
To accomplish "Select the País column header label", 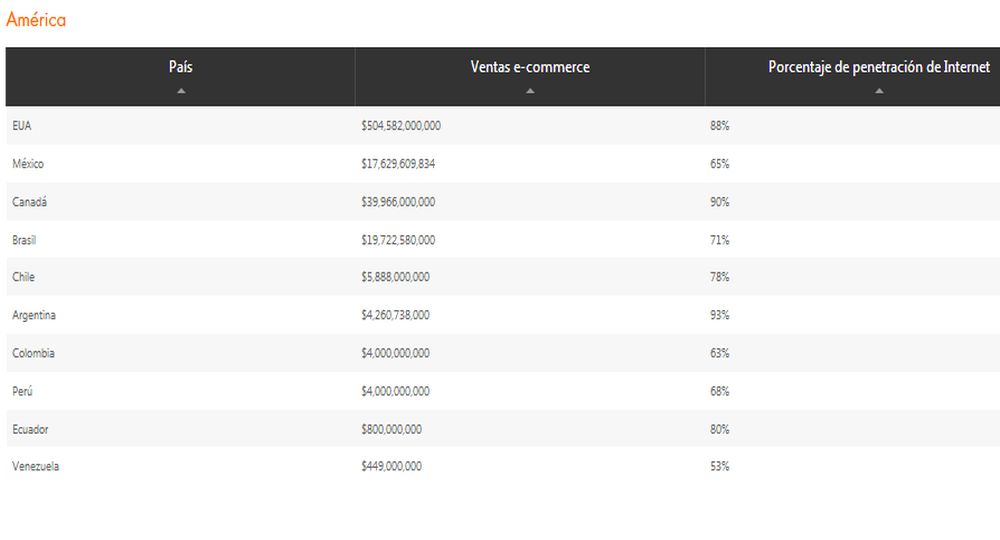I will pyautogui.click(x=181, y=67).
